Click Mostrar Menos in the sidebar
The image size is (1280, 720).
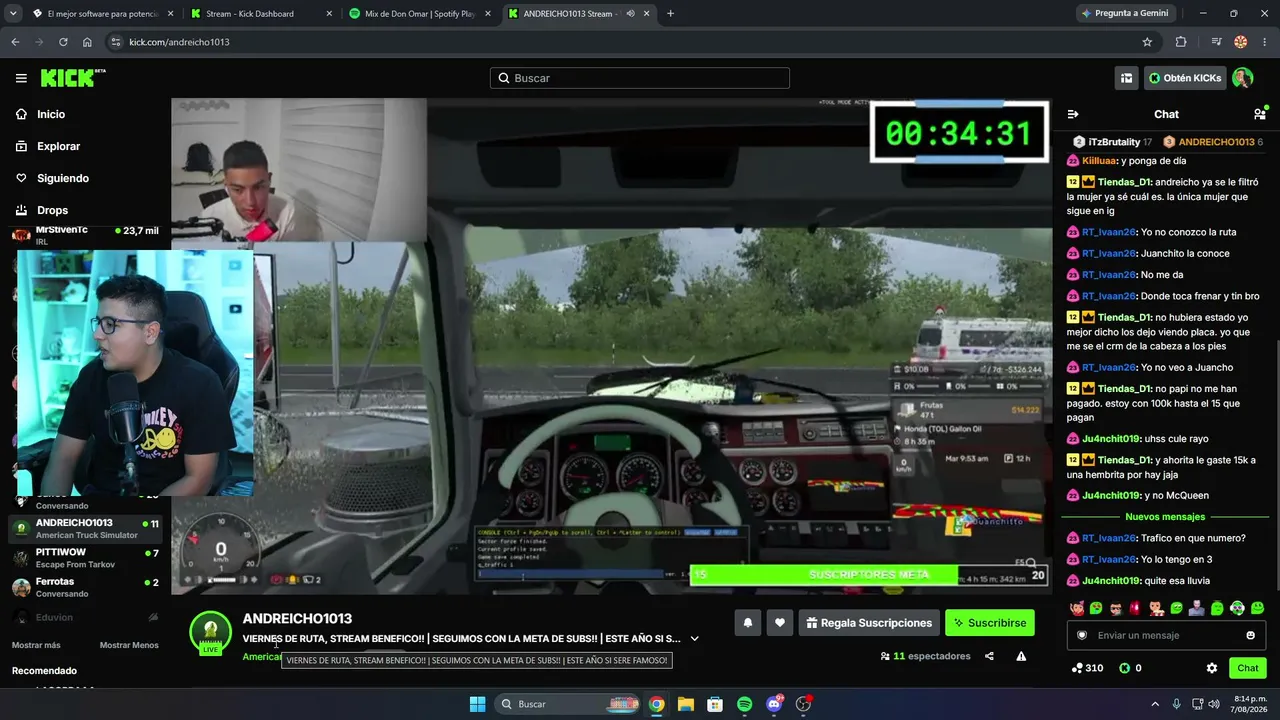[129, 645]
